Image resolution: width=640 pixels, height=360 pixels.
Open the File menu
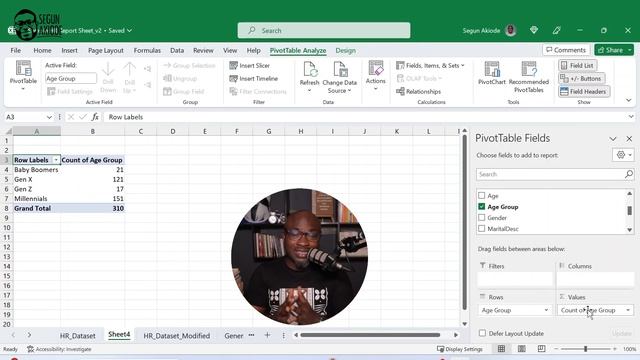(x=16, y=50)
